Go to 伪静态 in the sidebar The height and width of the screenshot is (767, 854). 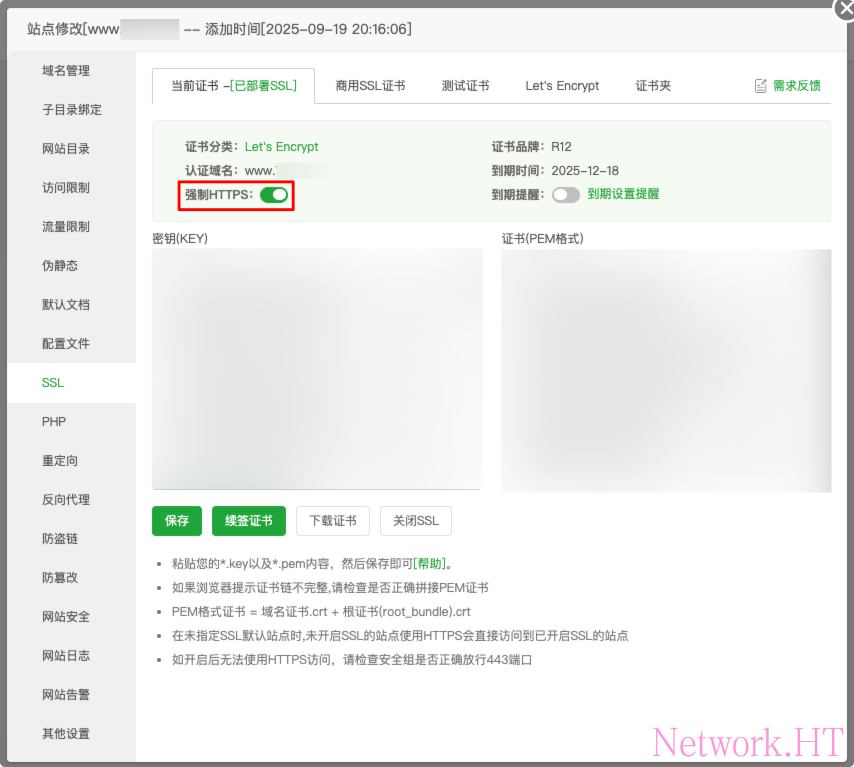pyautogui.click(x=60, y=266)
